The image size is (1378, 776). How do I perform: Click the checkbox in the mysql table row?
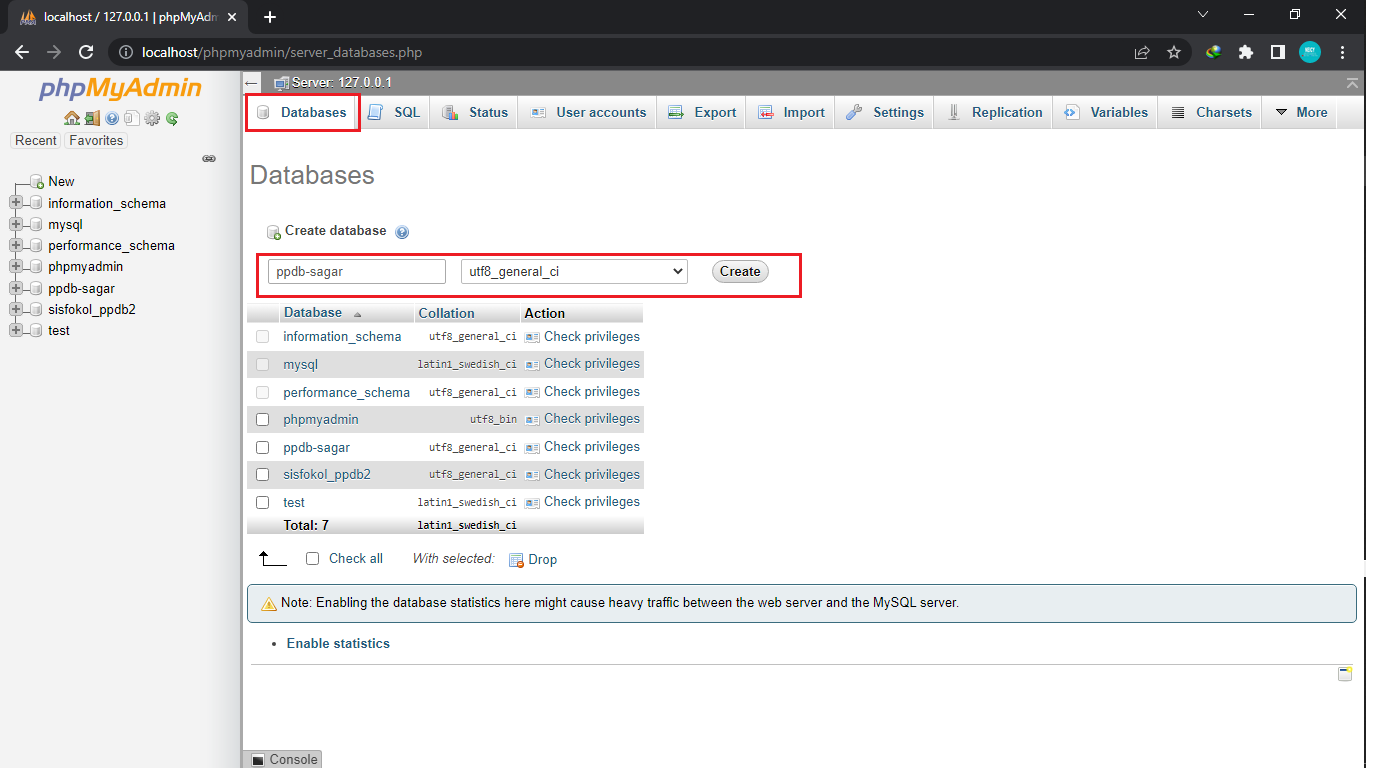click(x=263, y=365)
